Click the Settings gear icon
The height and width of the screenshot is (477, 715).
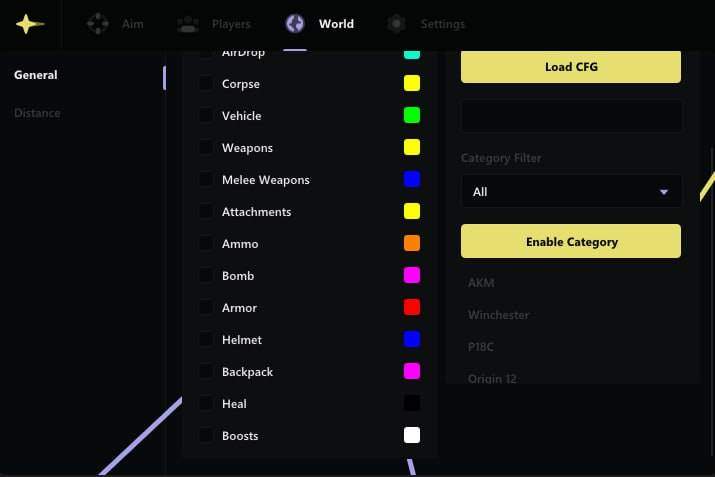[x=396, y=24]
